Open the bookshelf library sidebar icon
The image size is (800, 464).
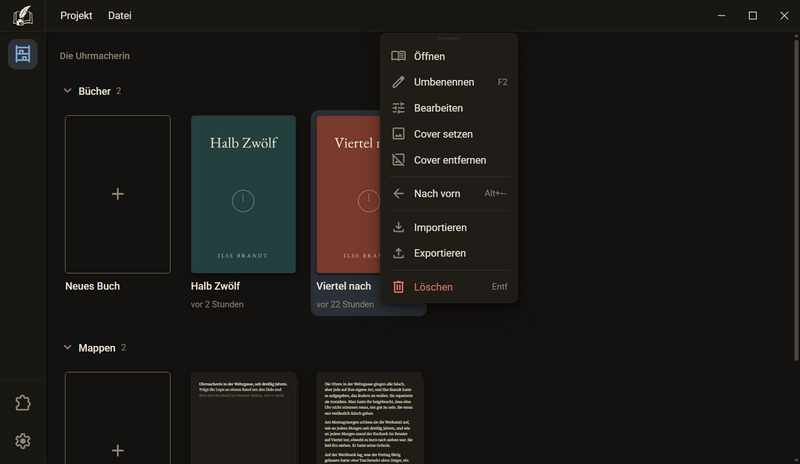point(22,54)
